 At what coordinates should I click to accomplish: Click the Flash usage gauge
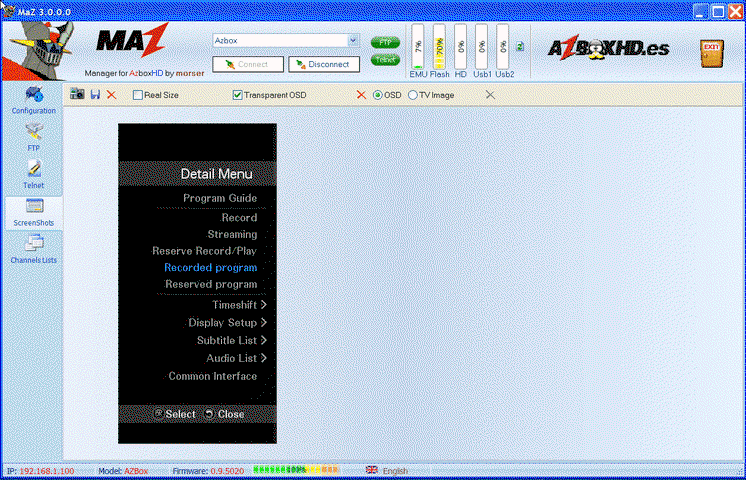pyautogui.click(x=439, y=47)
